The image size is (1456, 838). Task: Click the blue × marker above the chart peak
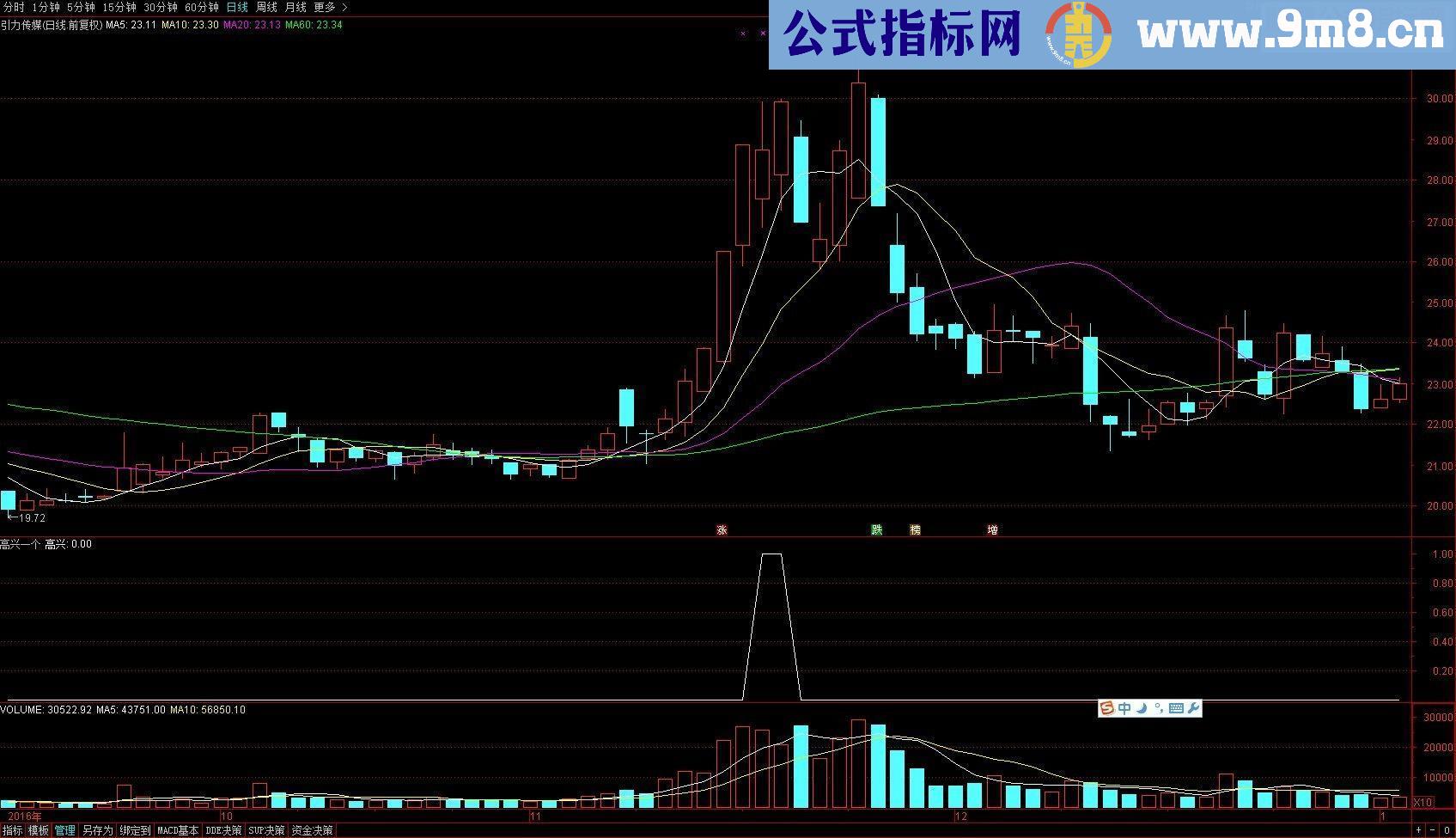742,34
